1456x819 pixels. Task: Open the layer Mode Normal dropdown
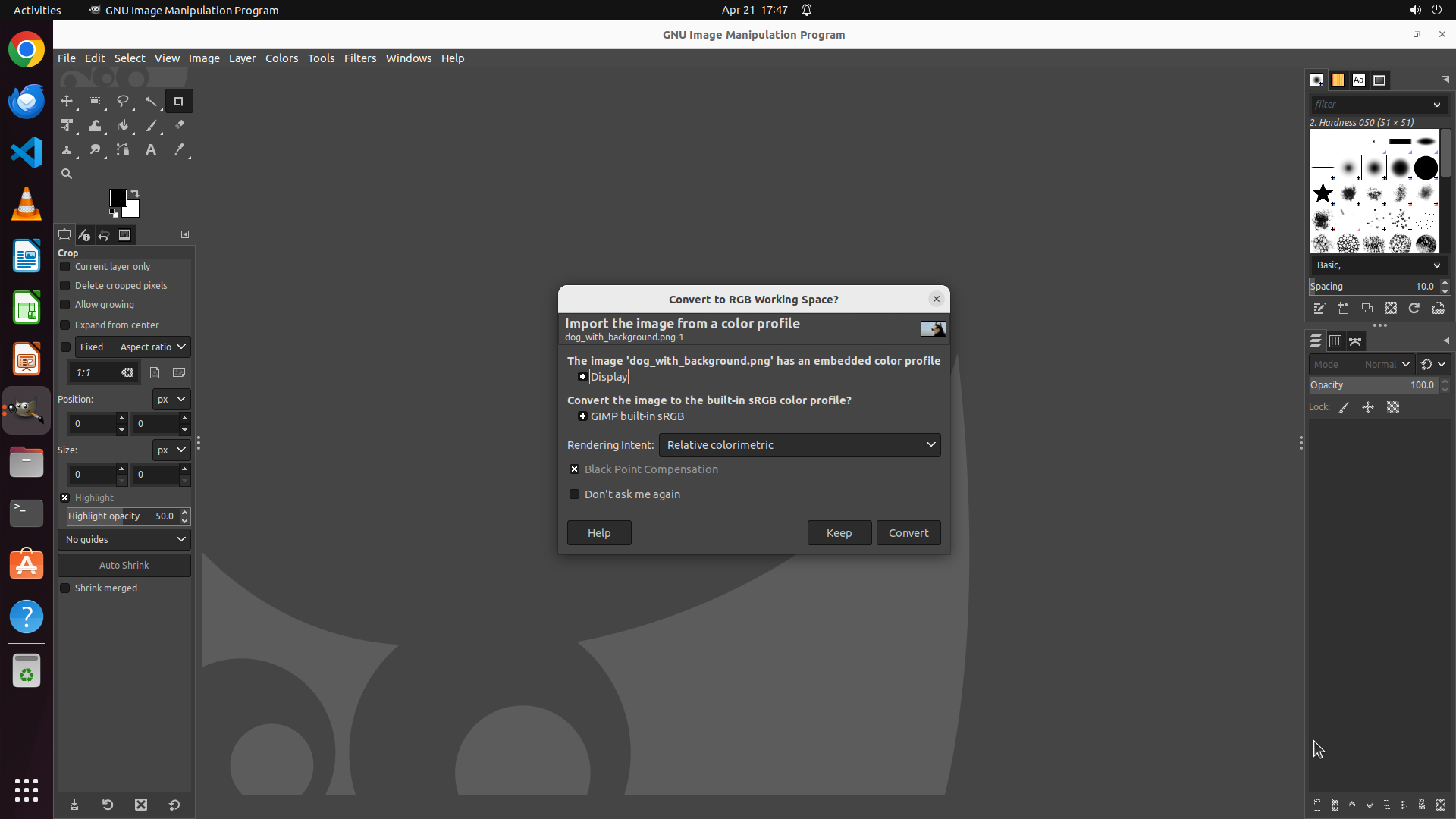coord(1361,364)
